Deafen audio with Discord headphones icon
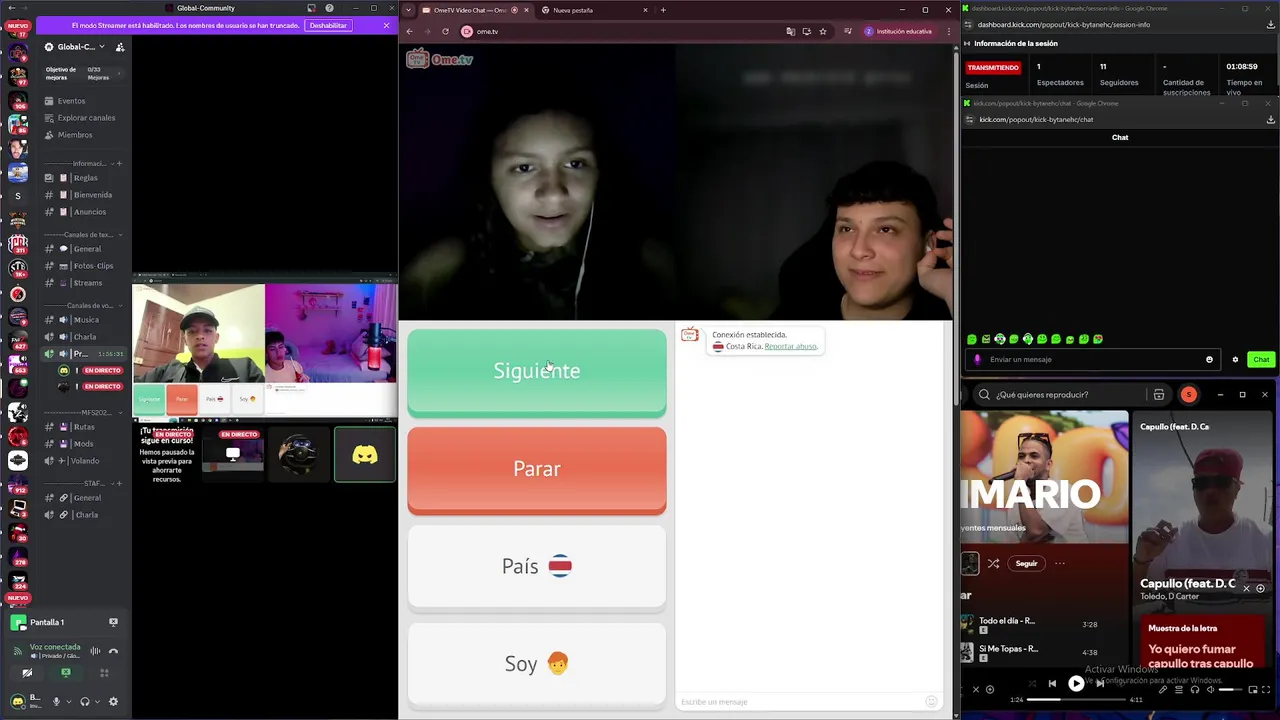The height and width of the screenshot is (720, 1280). pos(85,702)
